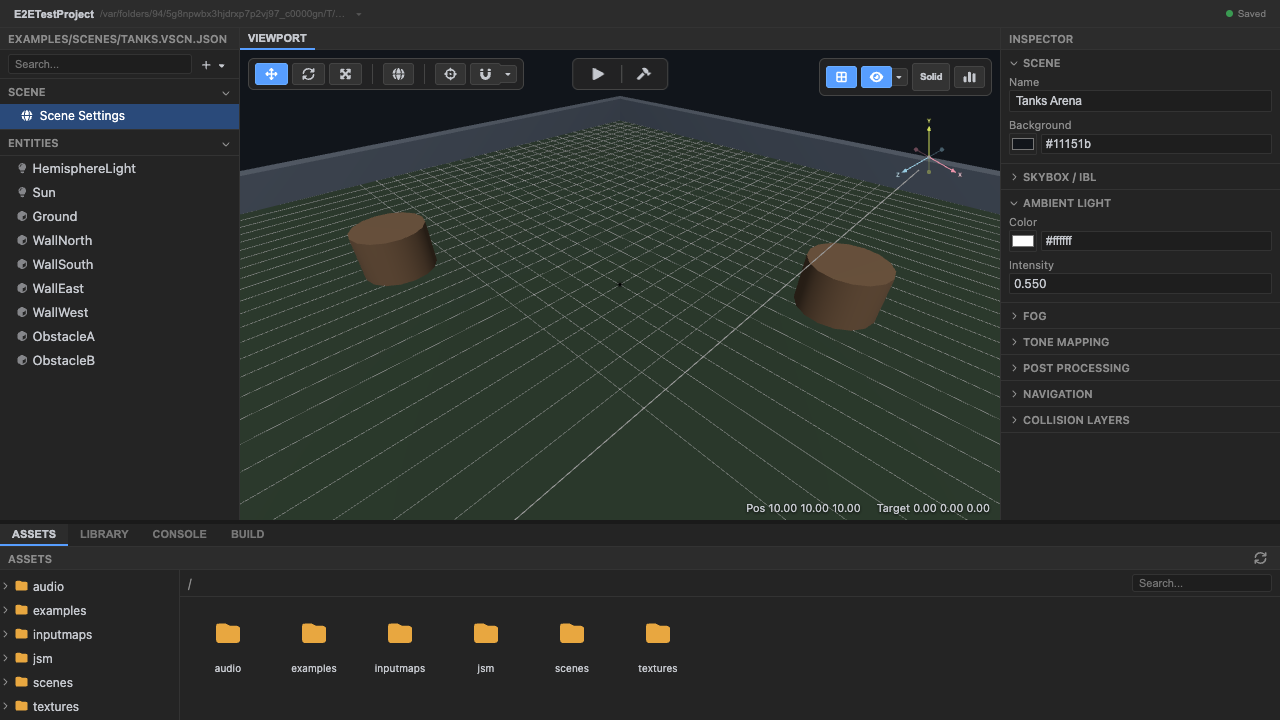
Task: Select textures in the assets tree
Action: [x=89, y=706]
